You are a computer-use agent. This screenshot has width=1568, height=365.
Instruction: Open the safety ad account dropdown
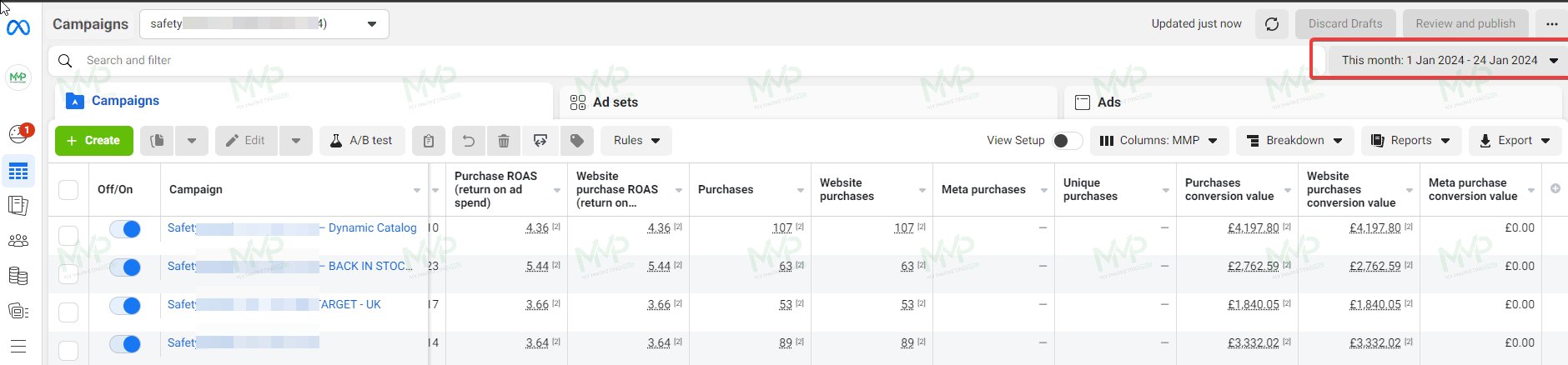point(264,24)
